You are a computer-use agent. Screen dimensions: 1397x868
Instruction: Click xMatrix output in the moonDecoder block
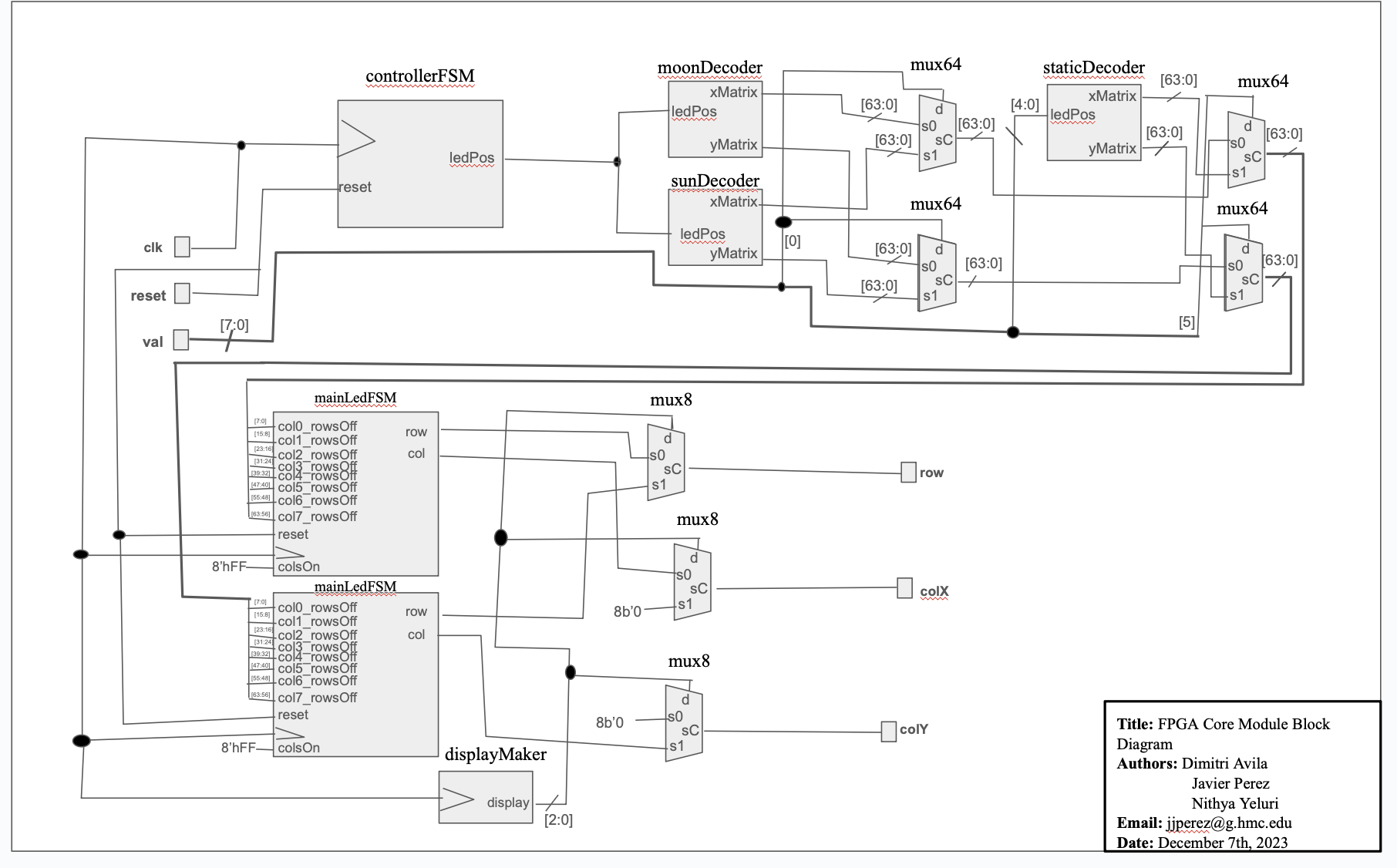click(733, 93)
